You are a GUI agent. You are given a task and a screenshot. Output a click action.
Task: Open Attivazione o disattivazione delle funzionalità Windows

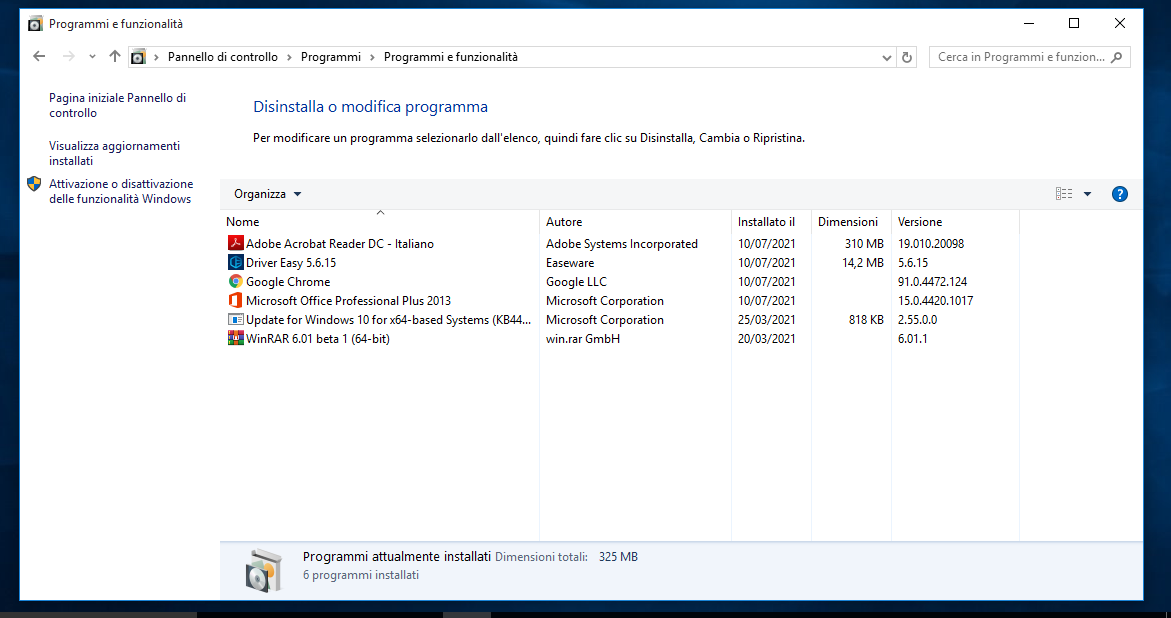(x=121, y=191)
